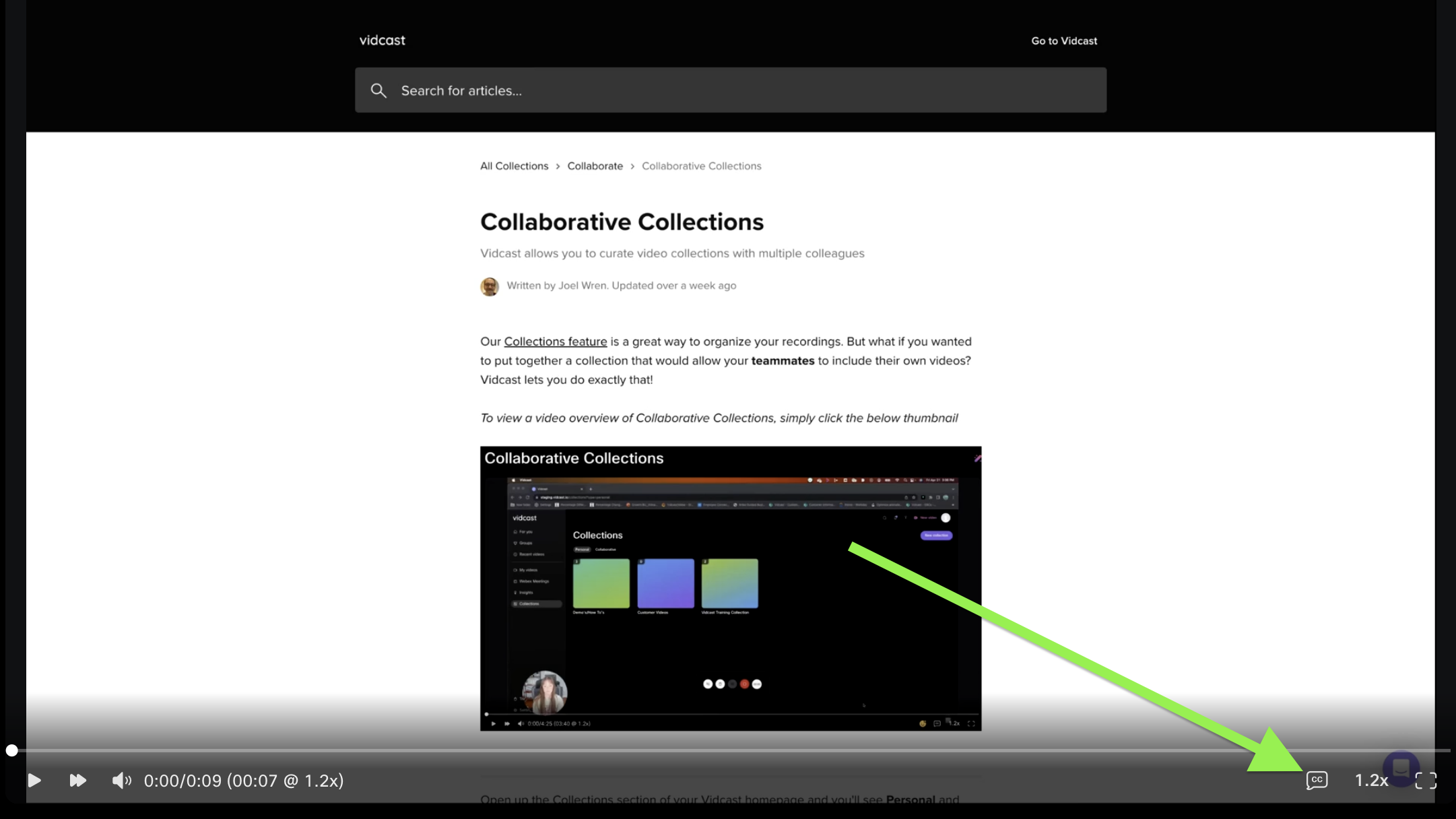
Task: Click the large Collaborative Collections article heading
Action: (622, 222)
